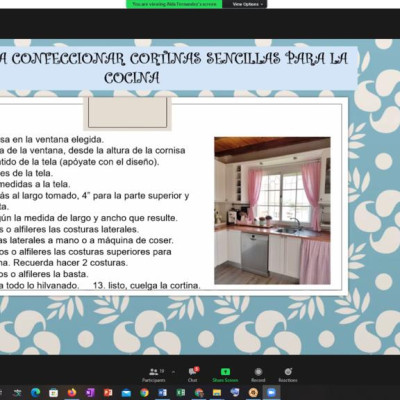Screen dimensions: 400x400
Task: Open File Explorer from the taskbar
Action: (x=217, y=393)
